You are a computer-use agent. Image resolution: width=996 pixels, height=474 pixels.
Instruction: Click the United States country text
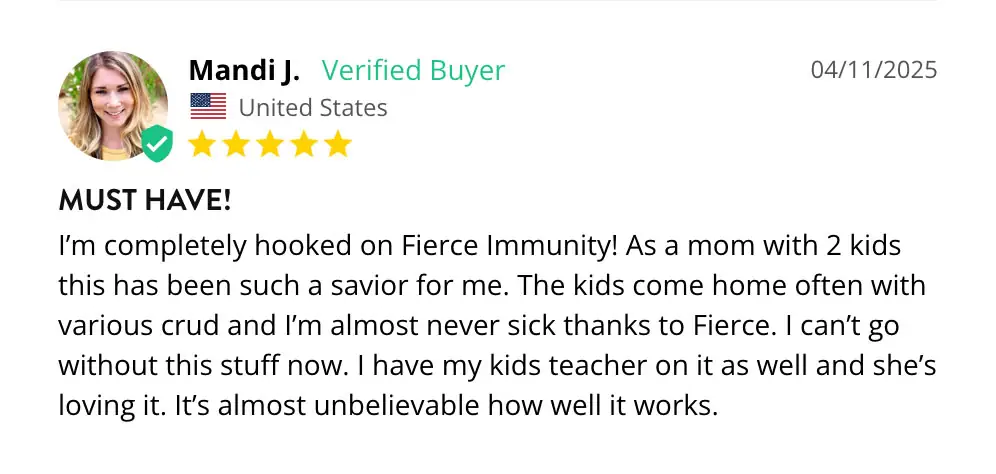coord(313,107)
